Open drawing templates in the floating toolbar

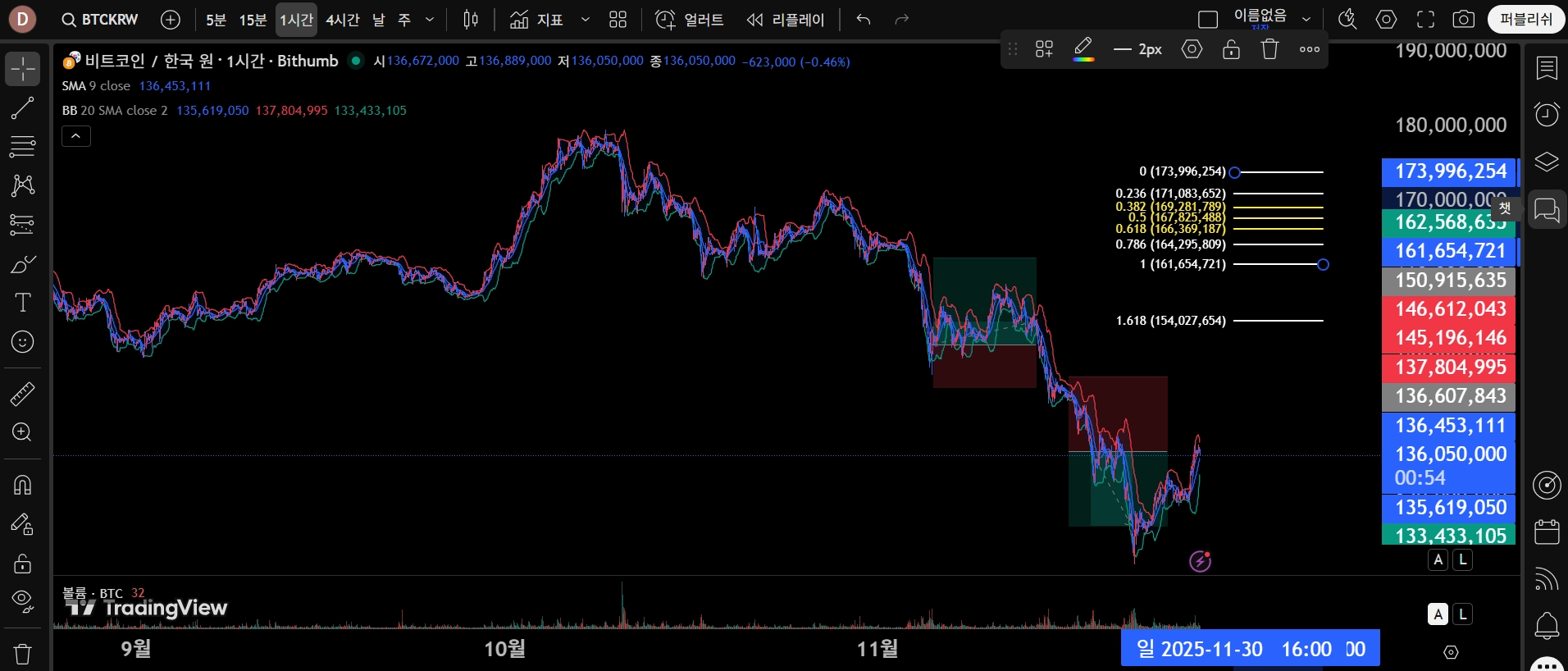point(1044,50)
